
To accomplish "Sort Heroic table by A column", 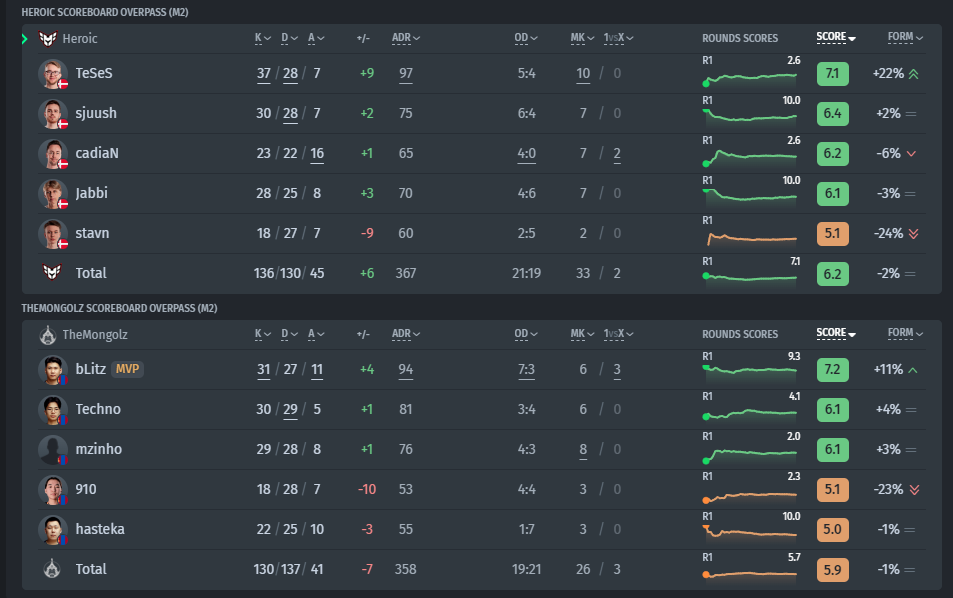I will click(316, 38).
